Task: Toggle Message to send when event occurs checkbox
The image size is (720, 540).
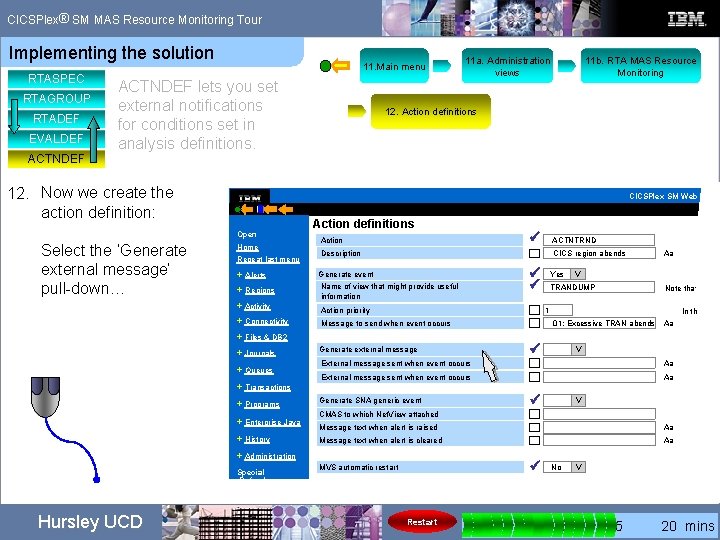Action: point(534,323)
